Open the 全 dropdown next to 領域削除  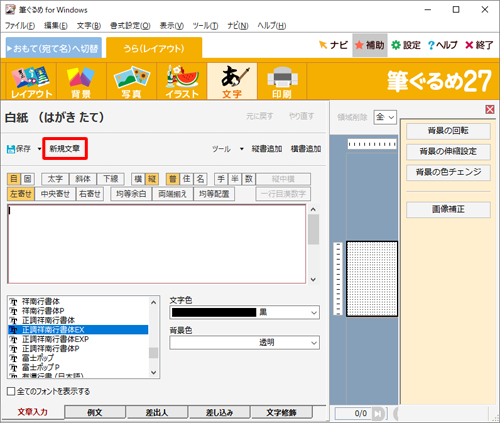(385, 117)
